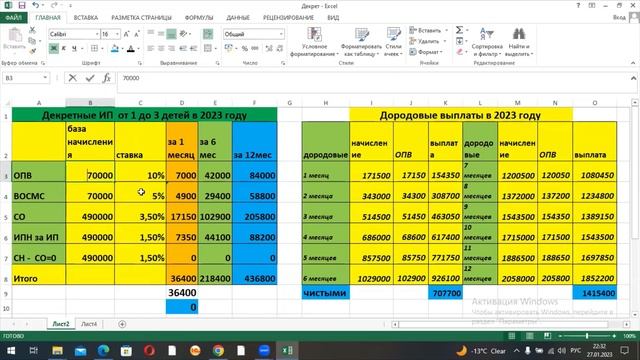Click the Формат cells button
This screenshot has height=360, width=640.
tap(426, 52)
